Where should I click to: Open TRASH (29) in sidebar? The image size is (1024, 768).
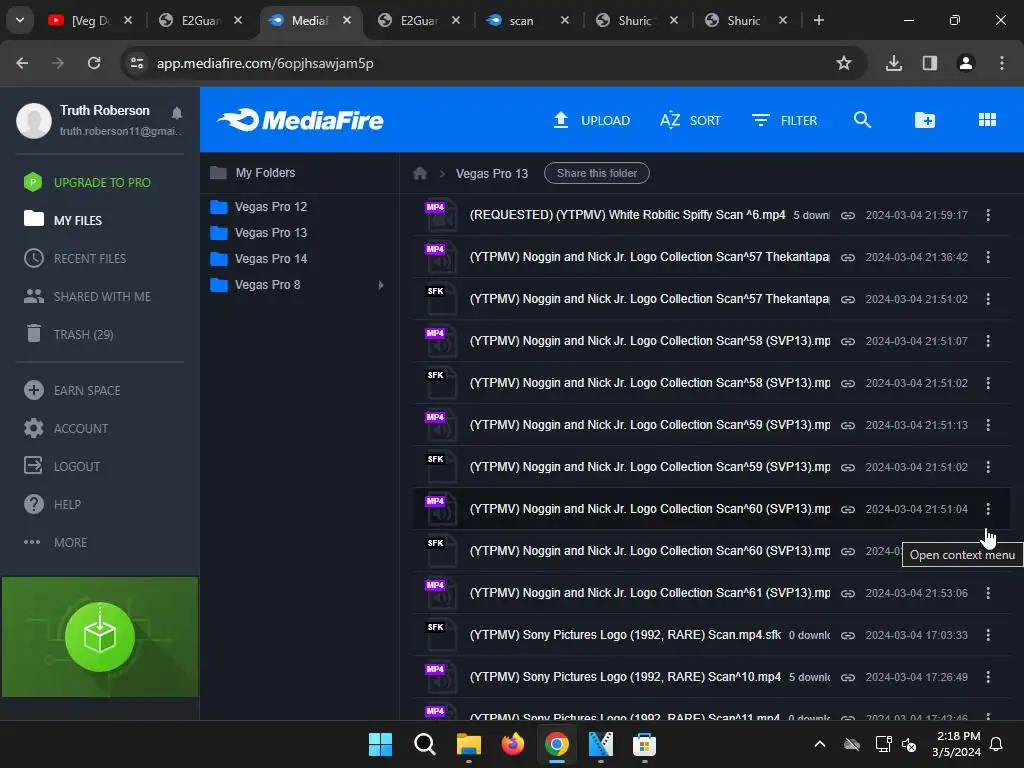pyautogui.click(x=69, y=334)
